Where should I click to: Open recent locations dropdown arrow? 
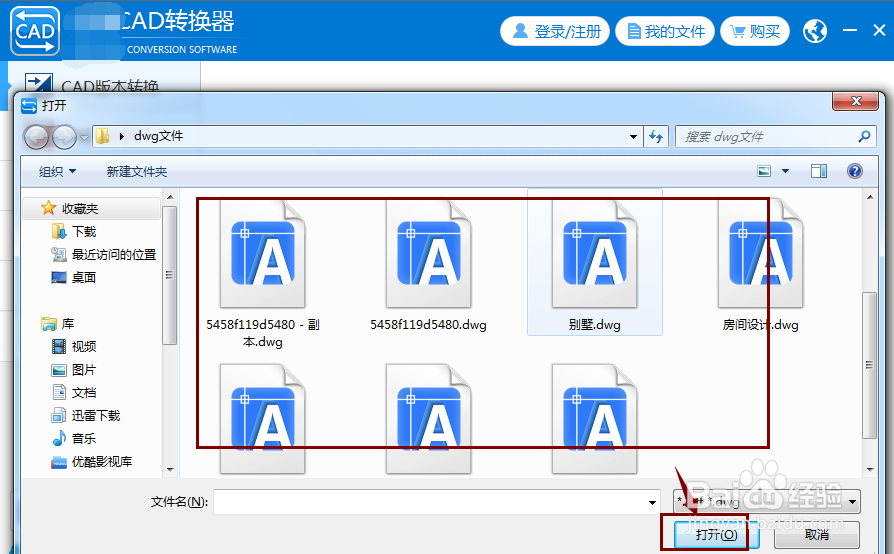84,137
